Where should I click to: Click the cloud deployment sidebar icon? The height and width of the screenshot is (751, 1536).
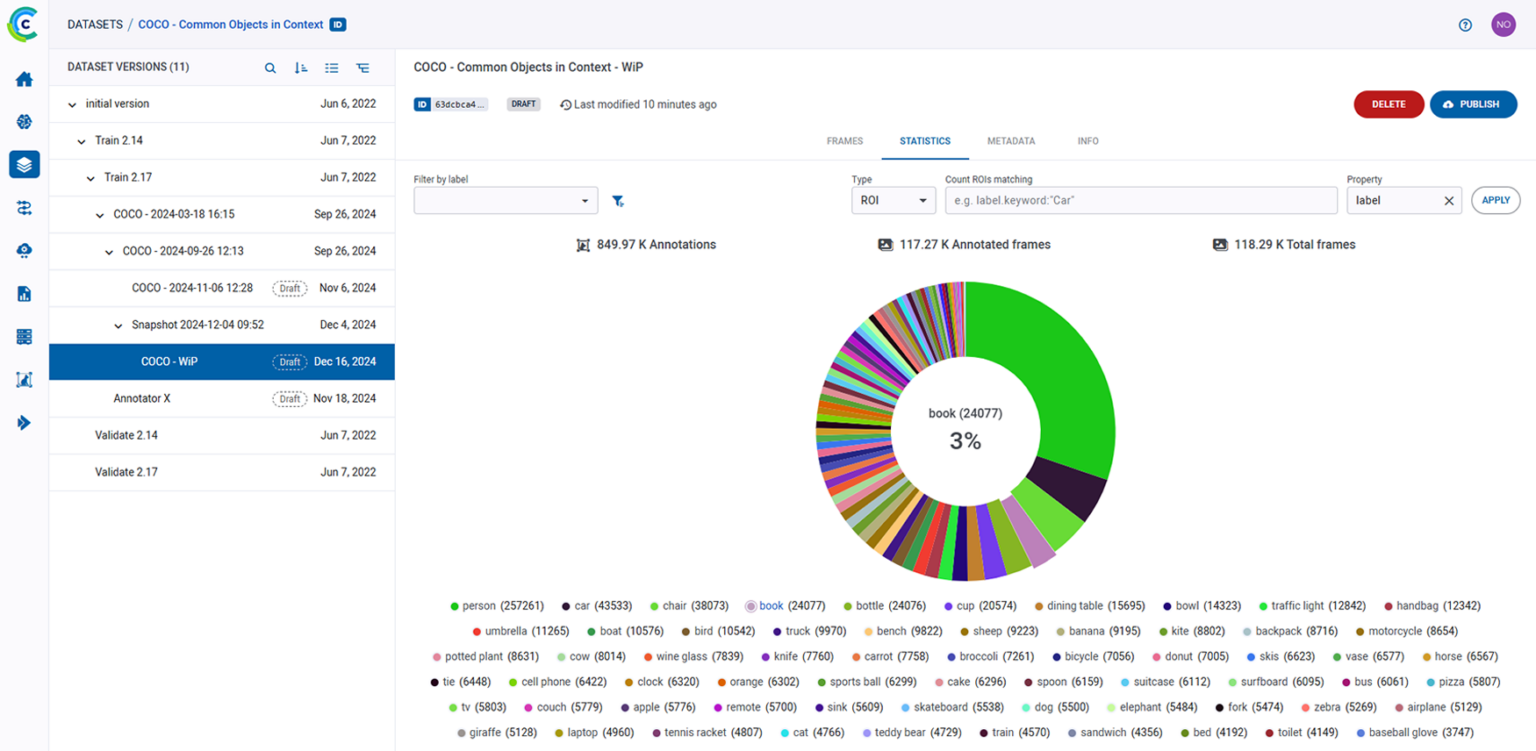pos(23,250)
